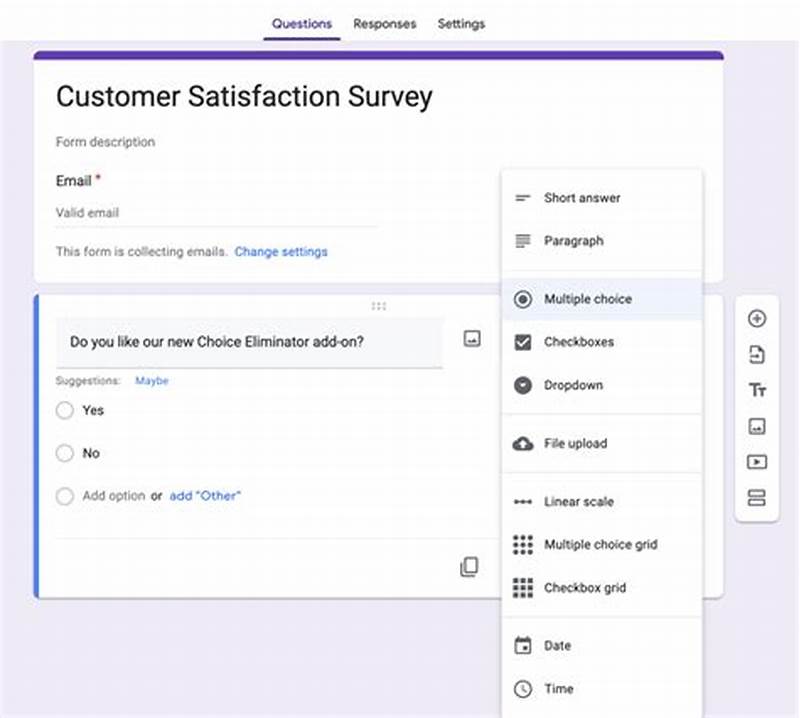The width and height of the screenshot is (800, 718).
Task: Click the Add question plus icon
Action: [x=757, y=317]
